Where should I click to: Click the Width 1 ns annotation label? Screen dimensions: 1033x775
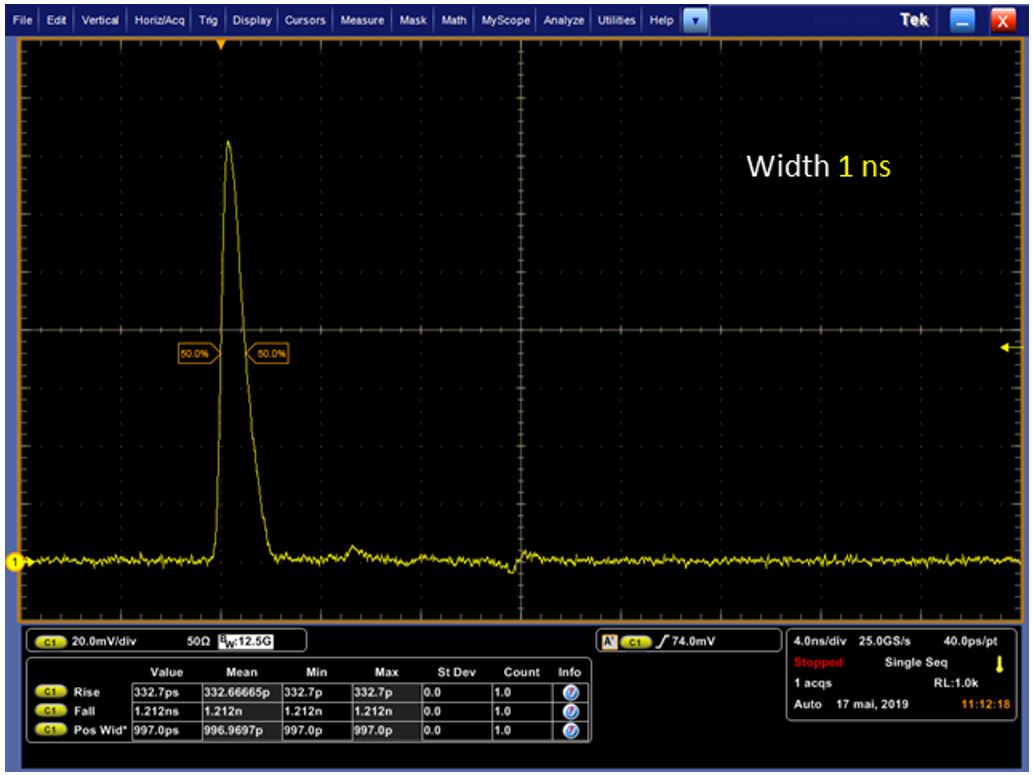pyautogui.click(x=818, y=166)
